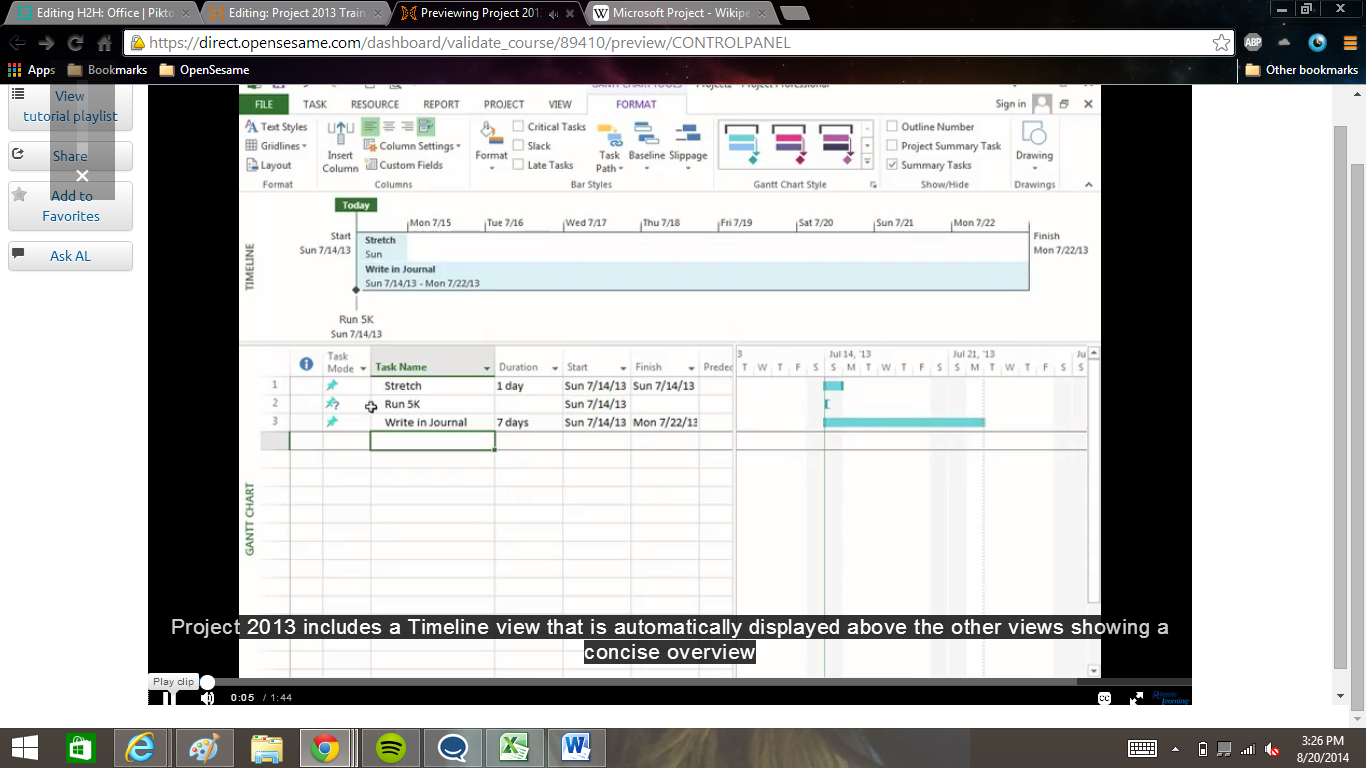Switch to REPORT ribbon tab
The height and width of the screenshot is (768, 1366).
pyautogui.click(x=441, y=104)
